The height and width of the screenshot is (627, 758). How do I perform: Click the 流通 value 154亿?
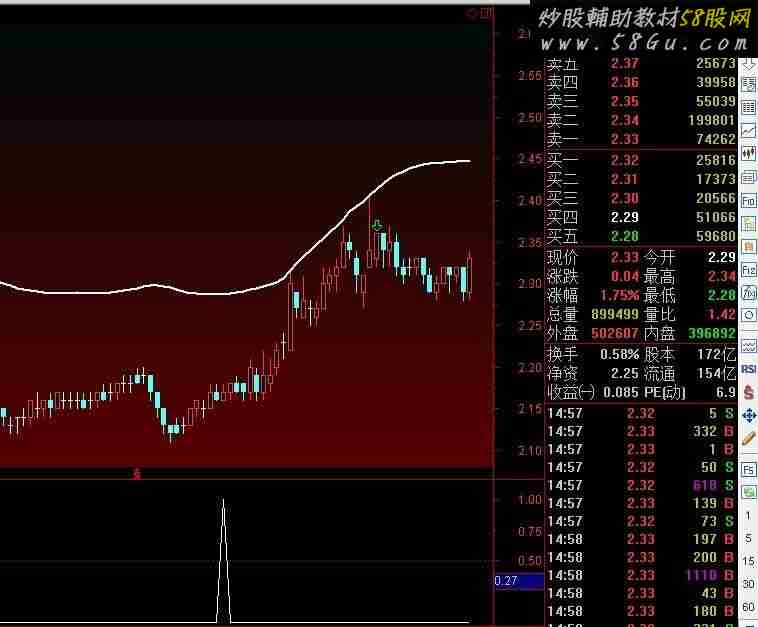click(716, 373)
